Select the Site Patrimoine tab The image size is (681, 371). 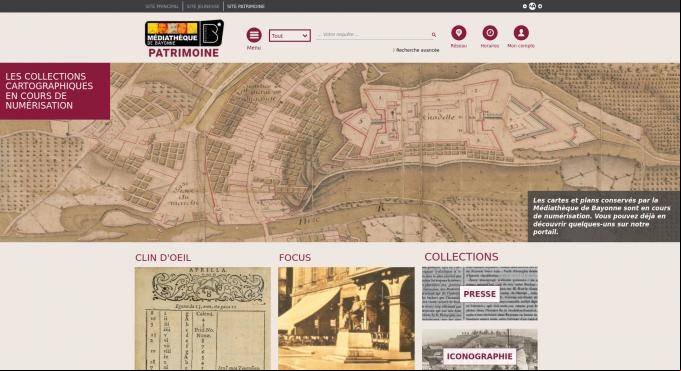click(245, 6)
